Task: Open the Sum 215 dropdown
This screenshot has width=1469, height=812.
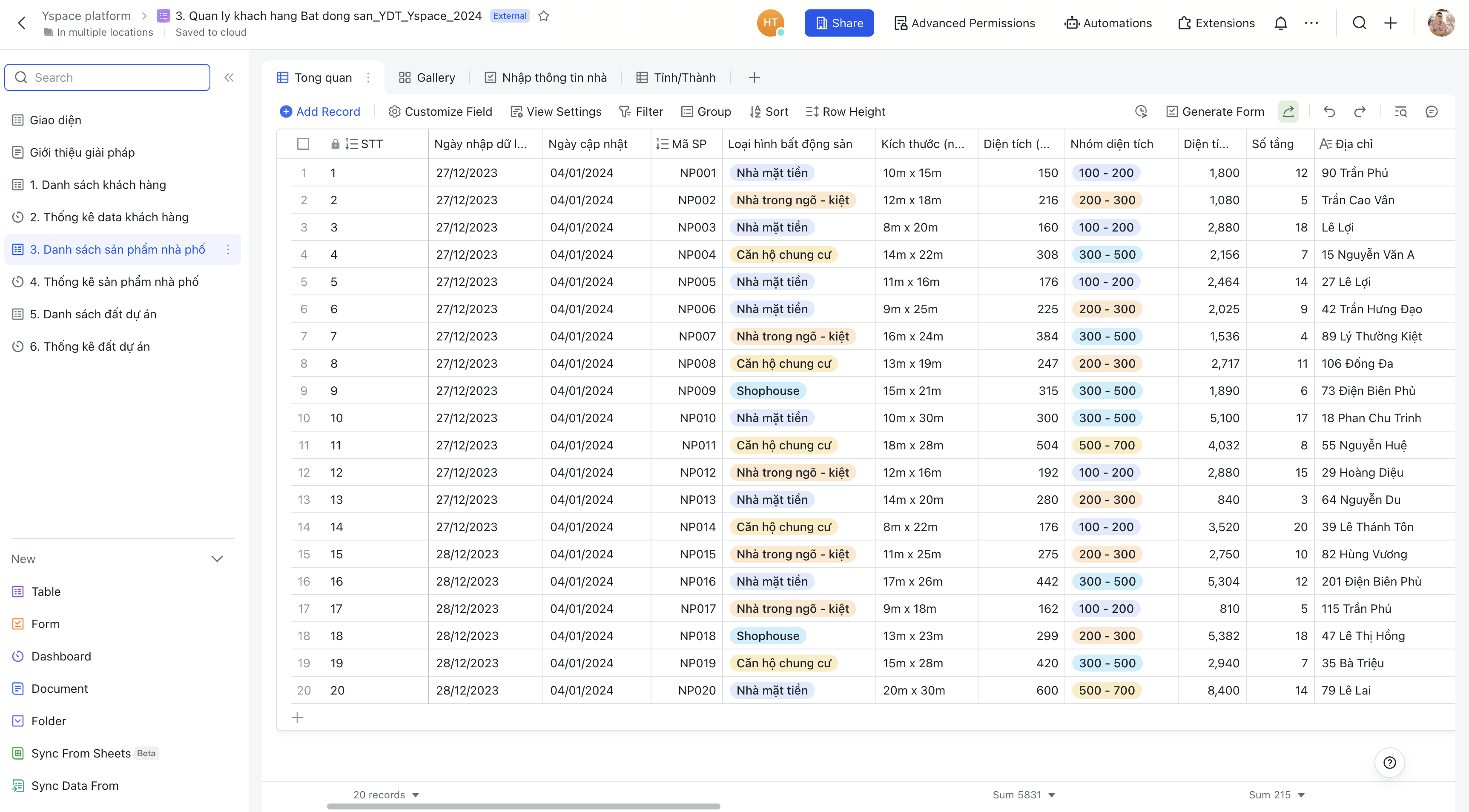Action: click(1277, 795)
